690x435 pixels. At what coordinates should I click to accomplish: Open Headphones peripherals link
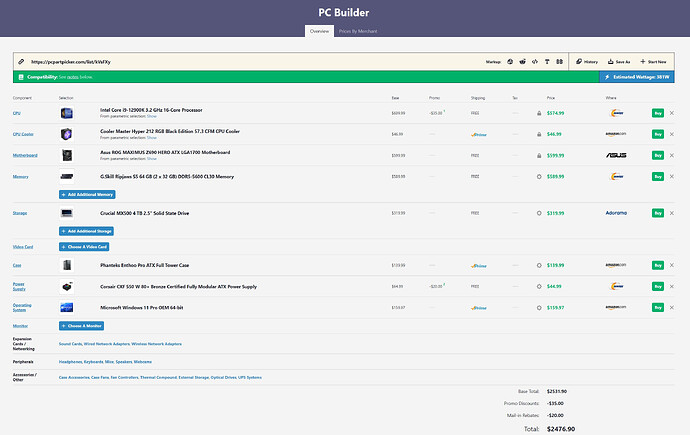click(70, 362)
